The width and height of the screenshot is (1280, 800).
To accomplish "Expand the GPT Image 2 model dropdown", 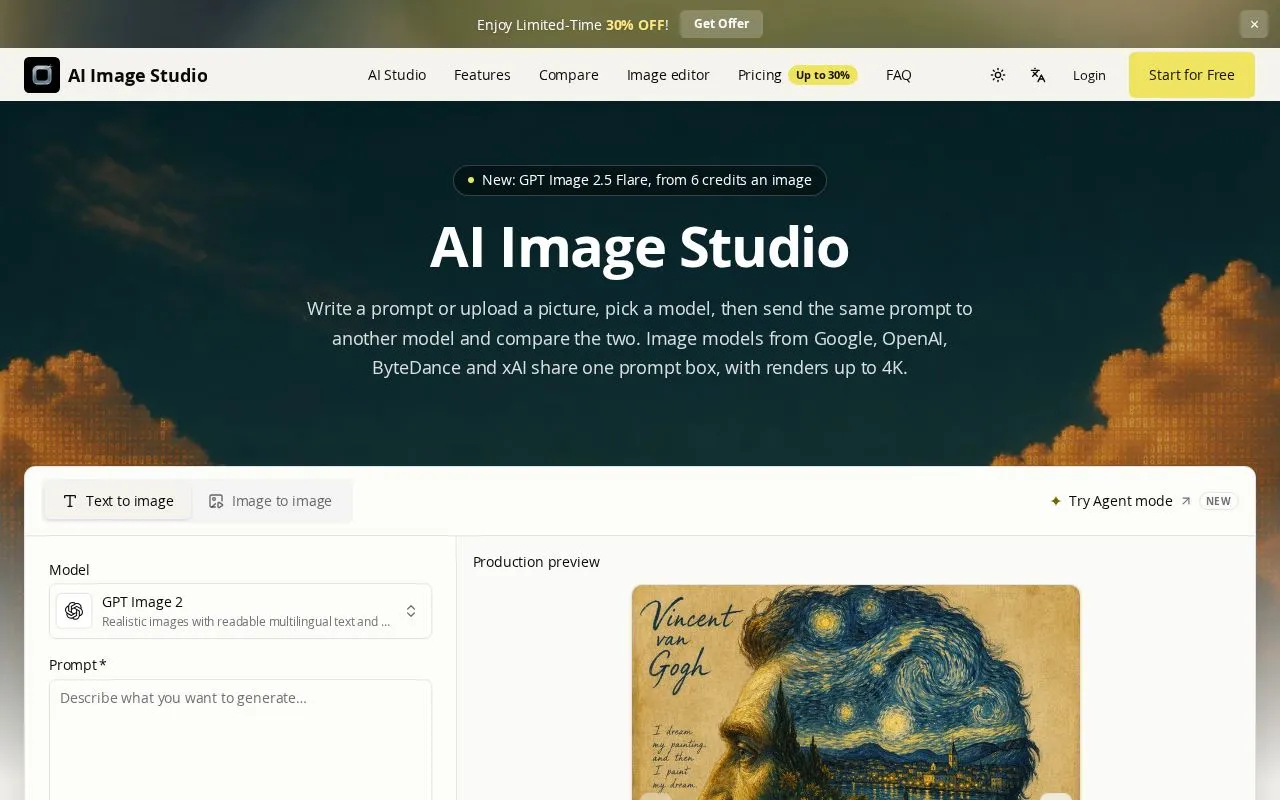I will [240, 611].
